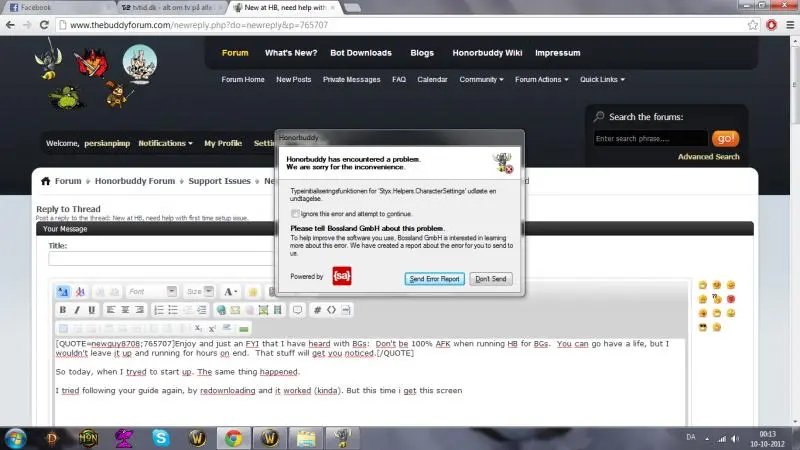Open the Size dropdown
The height and width of the screenshot is (450, 800).
[199, 291]
